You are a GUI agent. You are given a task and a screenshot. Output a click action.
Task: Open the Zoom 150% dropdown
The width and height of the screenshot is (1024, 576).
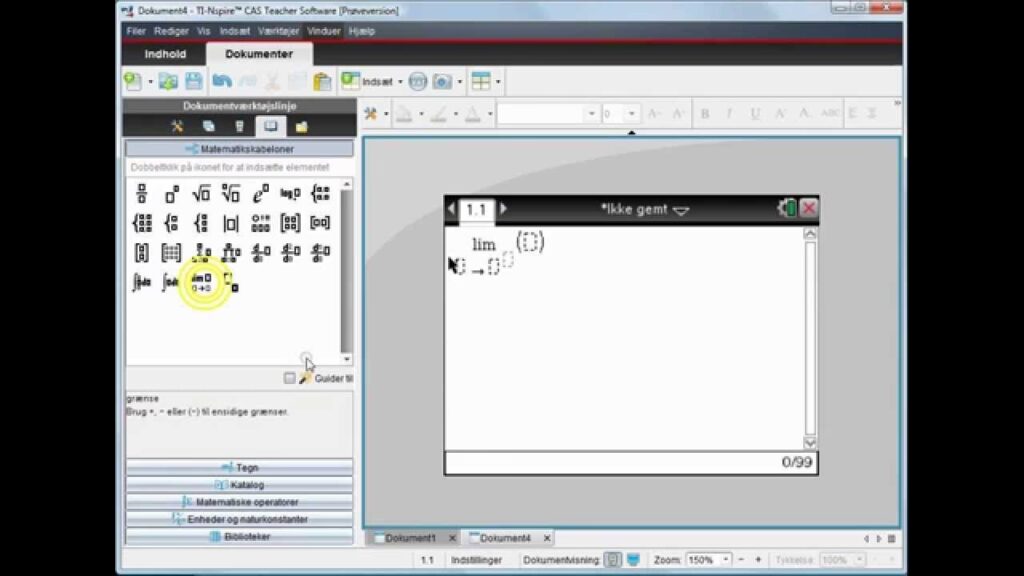click(726, 560)
